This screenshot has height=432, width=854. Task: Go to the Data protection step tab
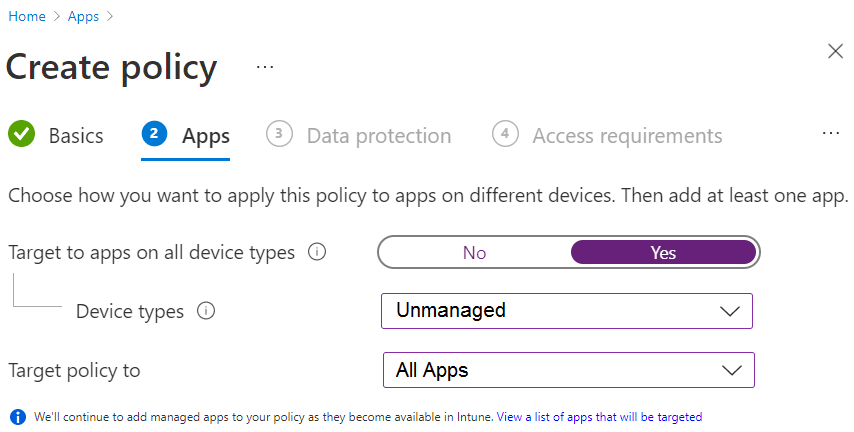378,136
